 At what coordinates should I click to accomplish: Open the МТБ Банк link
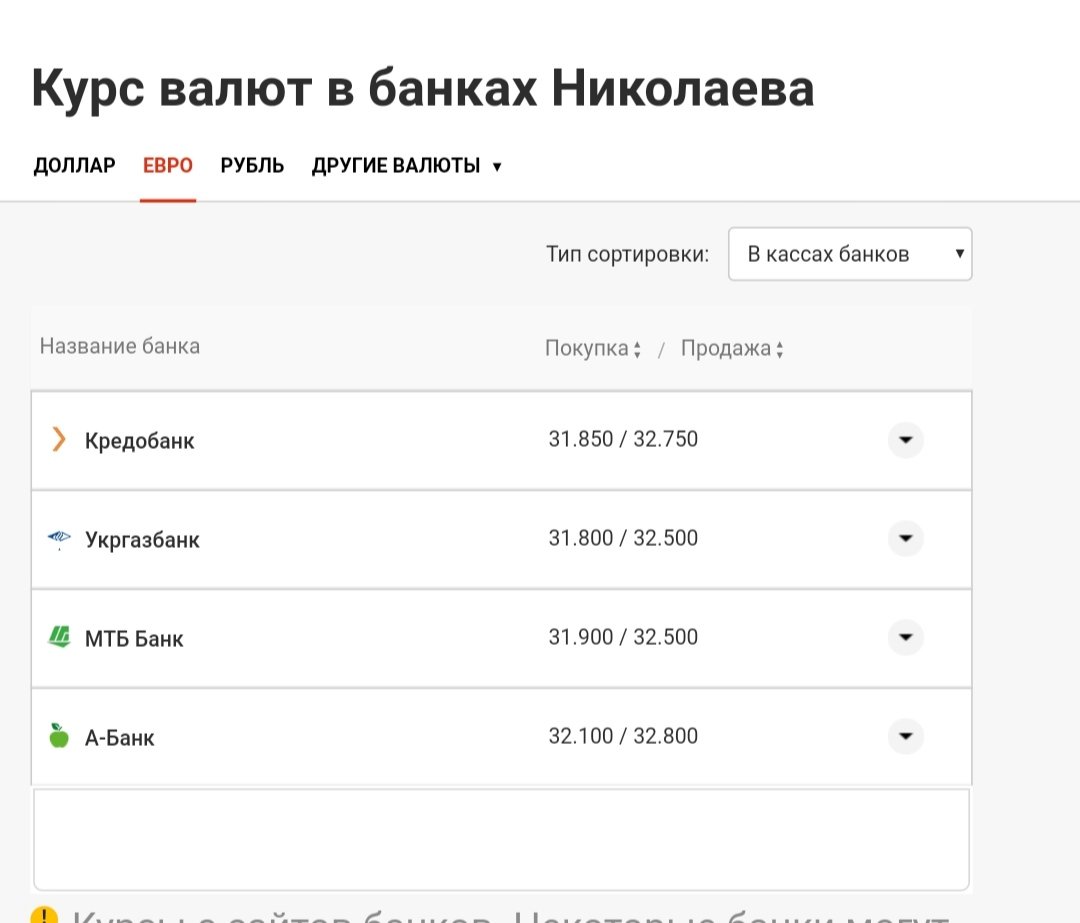(134, 639)
